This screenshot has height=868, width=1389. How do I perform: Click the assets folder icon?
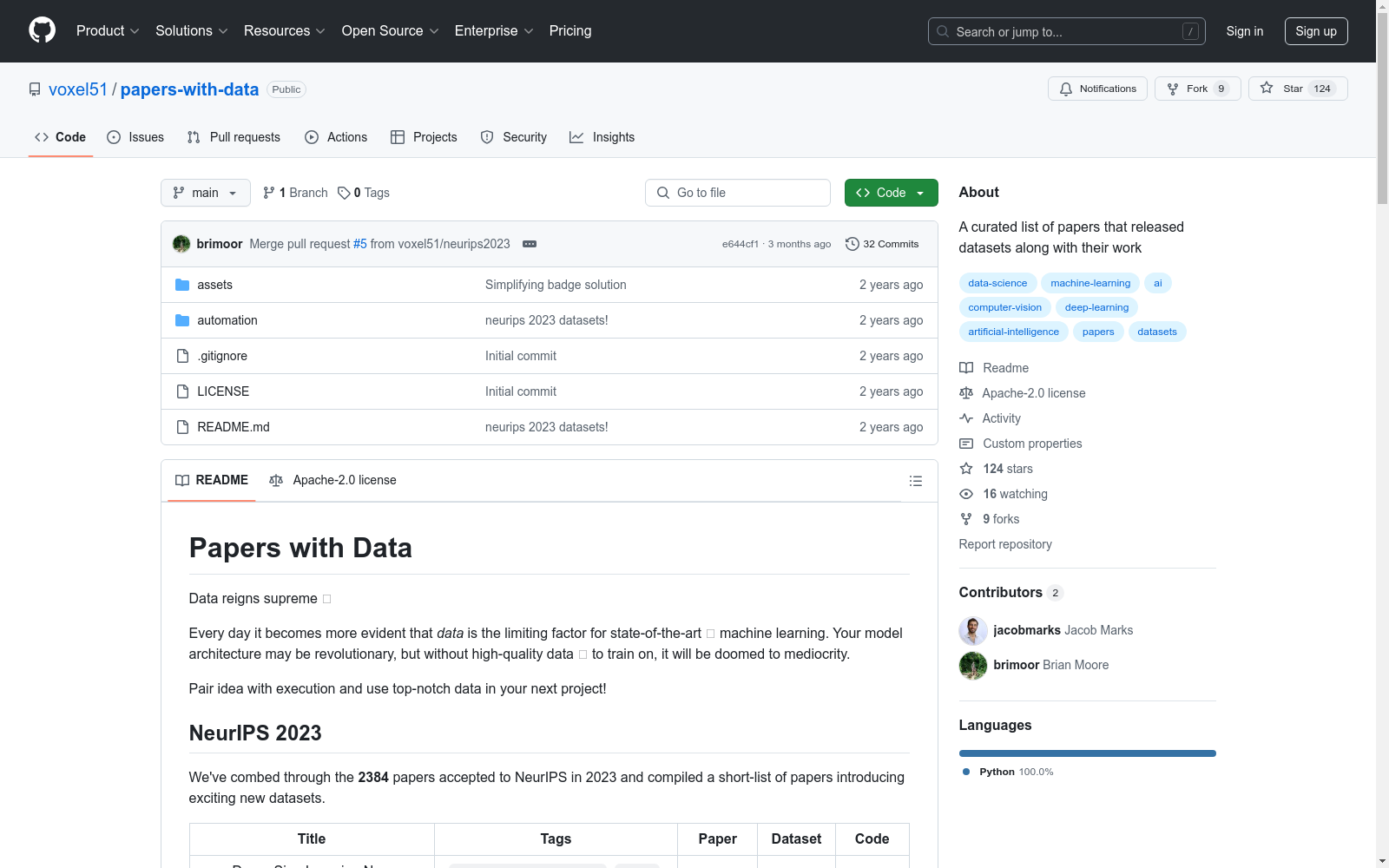click(182, 285)
